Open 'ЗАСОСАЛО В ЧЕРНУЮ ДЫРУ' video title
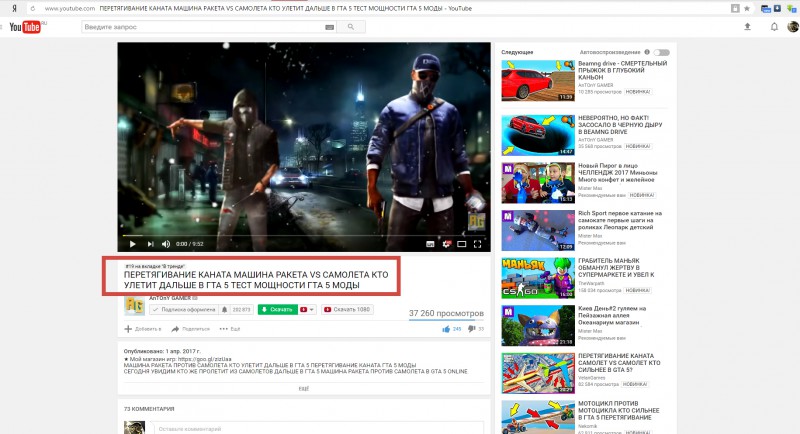This screenshot has width=800, height=434. coord(620,125)
